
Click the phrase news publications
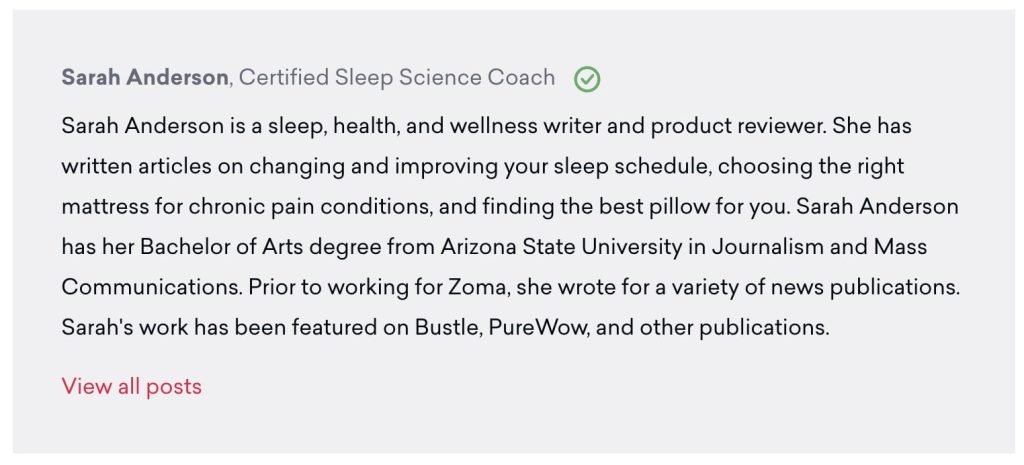click(x=865, y=286)
